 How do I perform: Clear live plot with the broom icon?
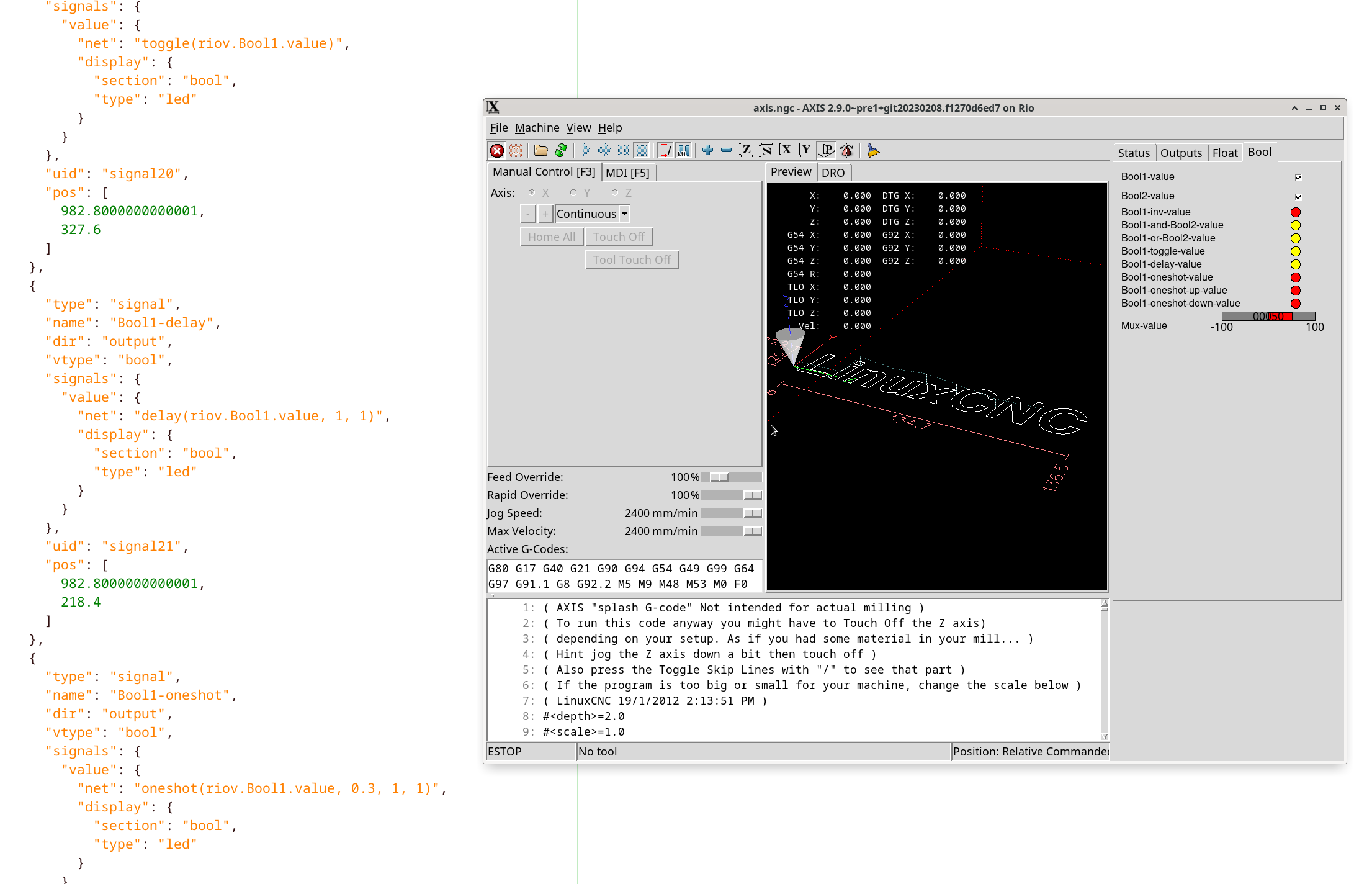tap(872, 150)
